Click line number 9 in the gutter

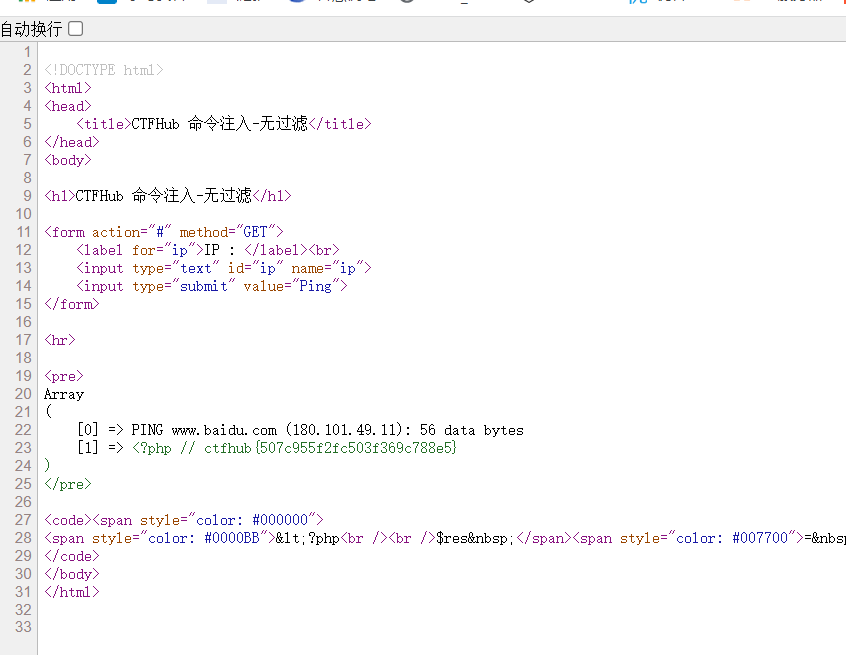pyautogui.click(x=27, y=195)
